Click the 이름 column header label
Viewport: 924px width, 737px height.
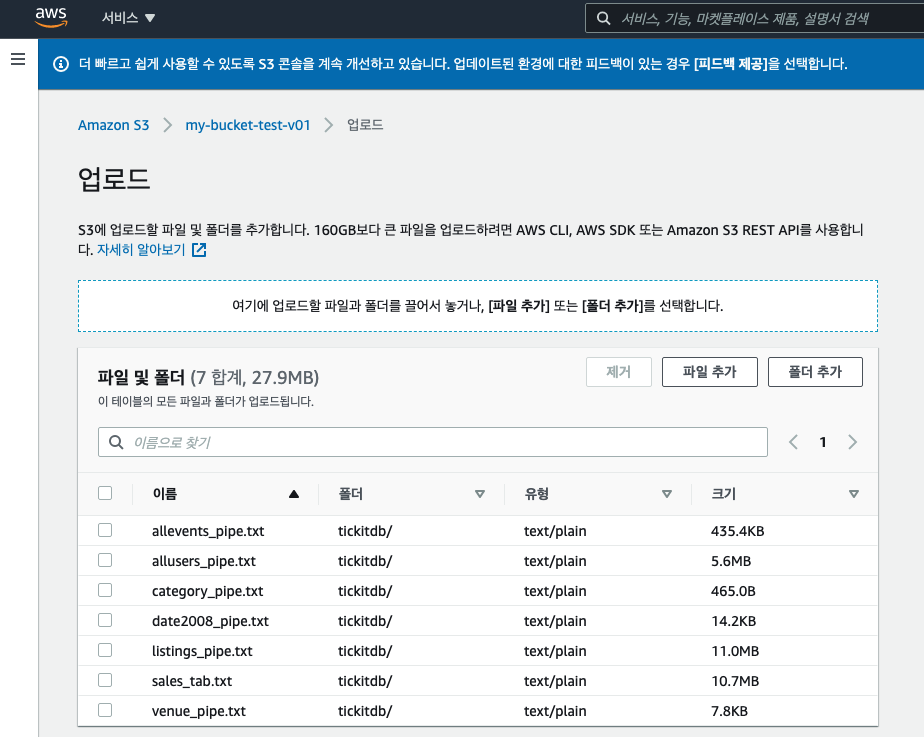coord(164,494)
